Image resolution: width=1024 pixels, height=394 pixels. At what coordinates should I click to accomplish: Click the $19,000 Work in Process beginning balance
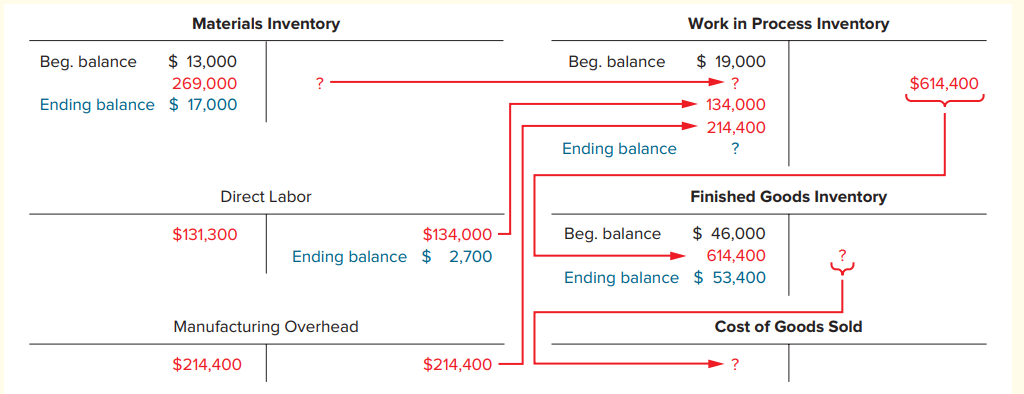click(731, 62)
